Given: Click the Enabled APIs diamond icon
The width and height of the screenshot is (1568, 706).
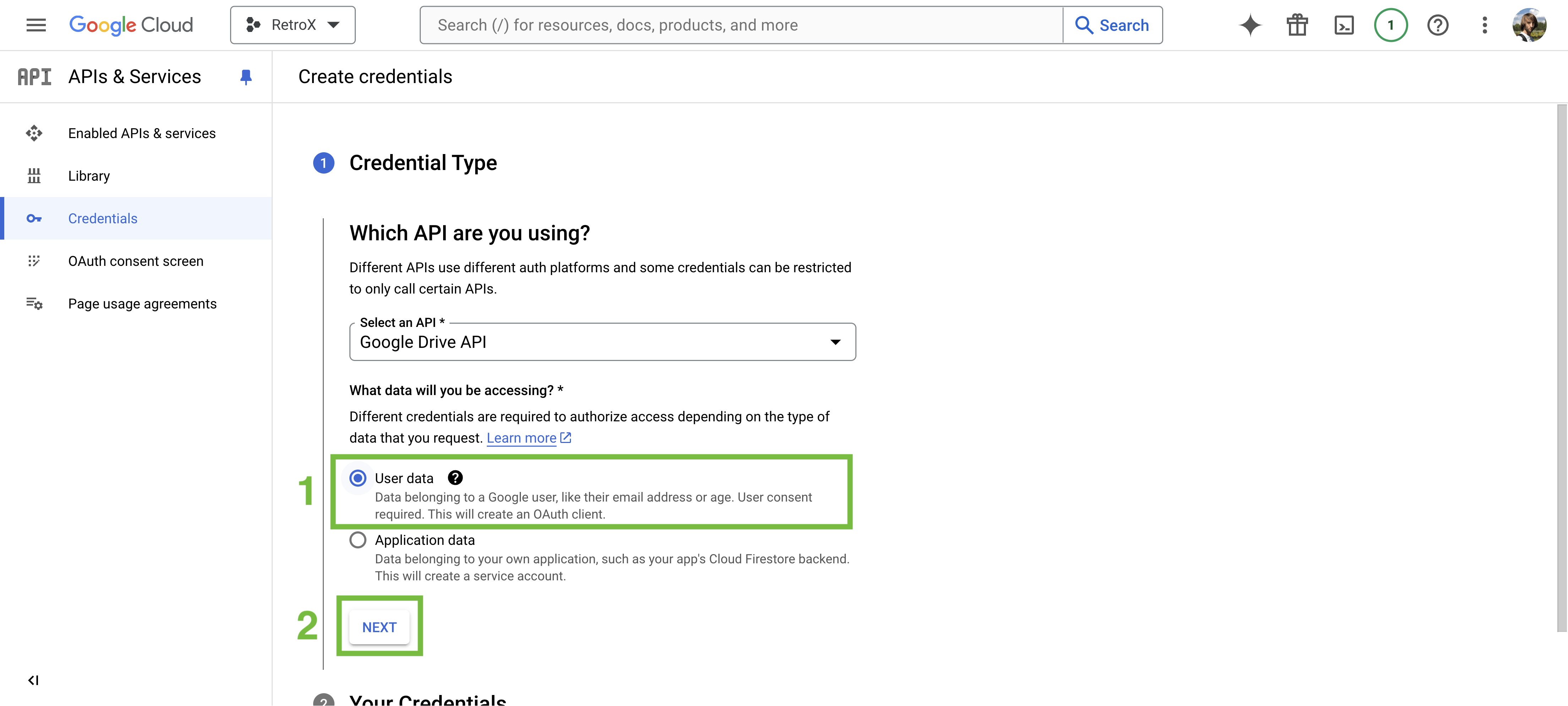Looking at the screenshot, I should click(x=34, y=133).
